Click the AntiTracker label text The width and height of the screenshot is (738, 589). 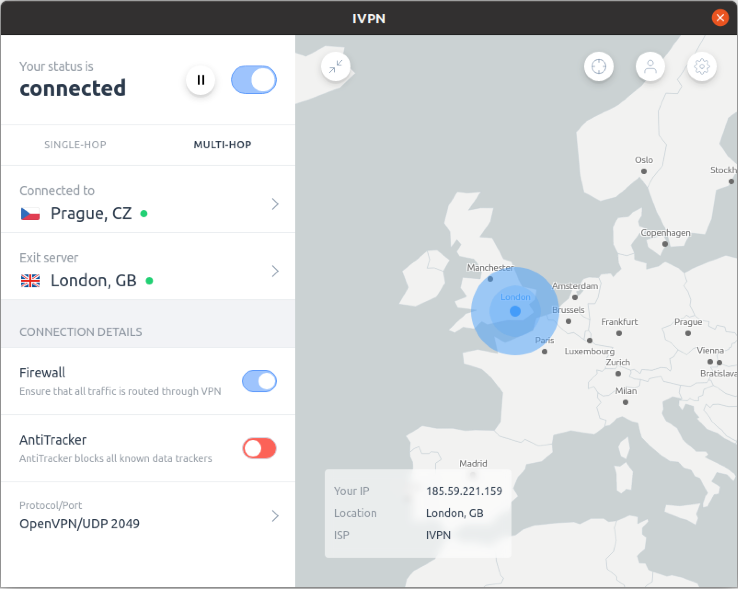(x=53, y=440)
